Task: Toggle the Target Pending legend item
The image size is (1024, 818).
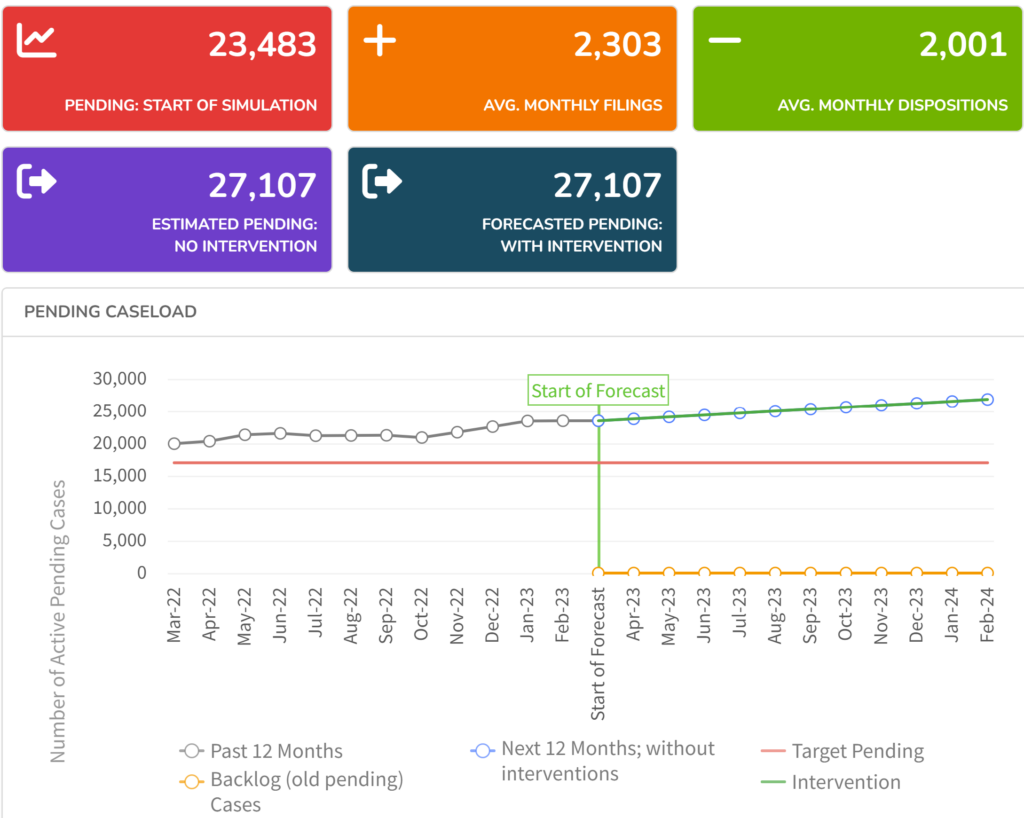Action: pyautogui.click(x=842, y=751)
